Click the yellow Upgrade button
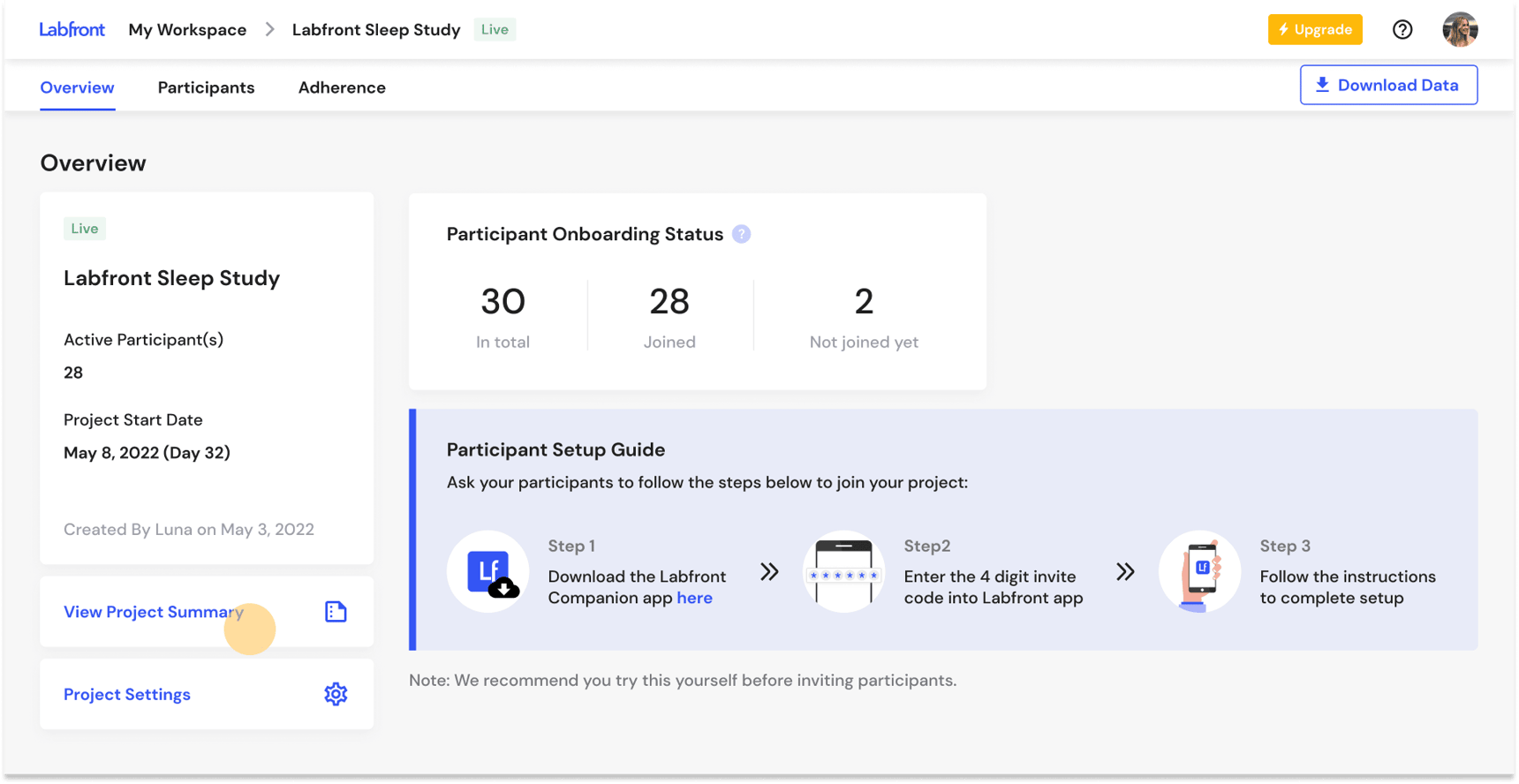1519x784 pixels. pyautogui.click(x=1315, y=30)
